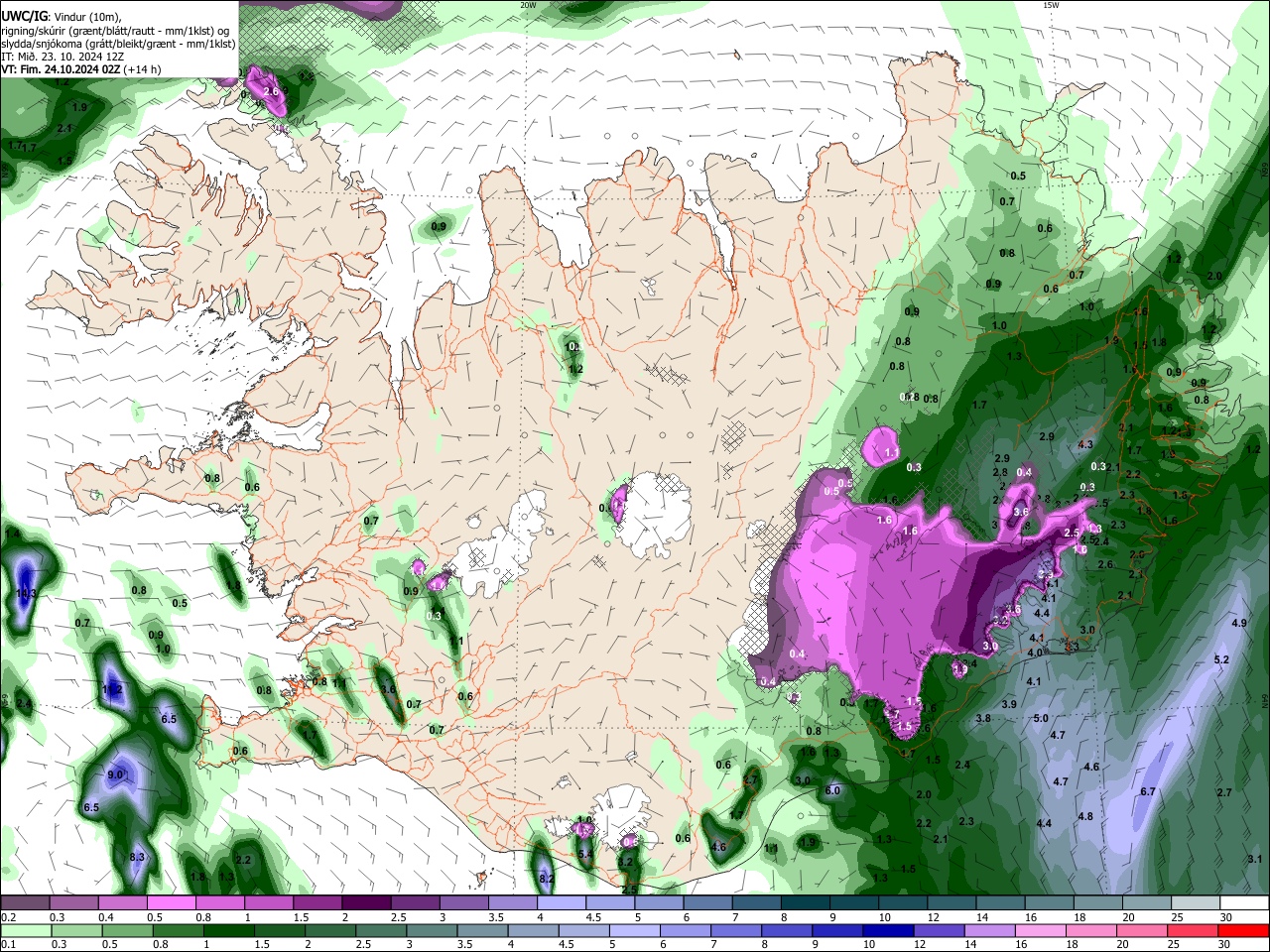Select the dark navy swatch labeled 10, lower legend row
The width and height of the screenshot is (1270, 952).
coord(887,931)
